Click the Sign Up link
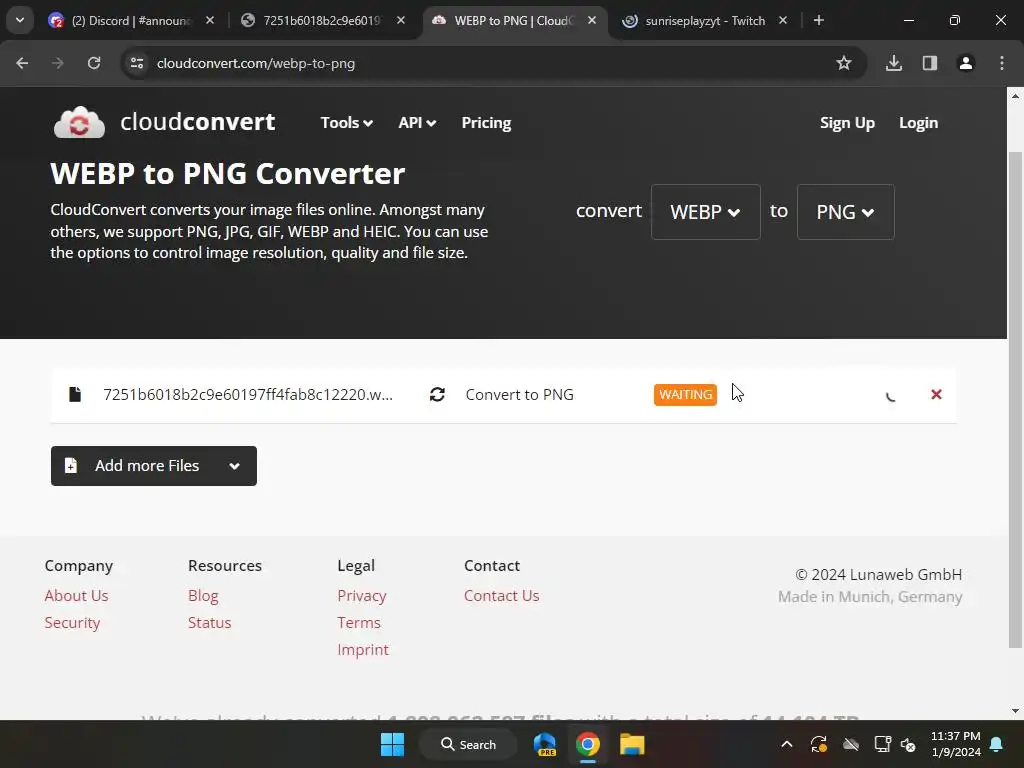1024x768 pixels. [x=847, y=123]
